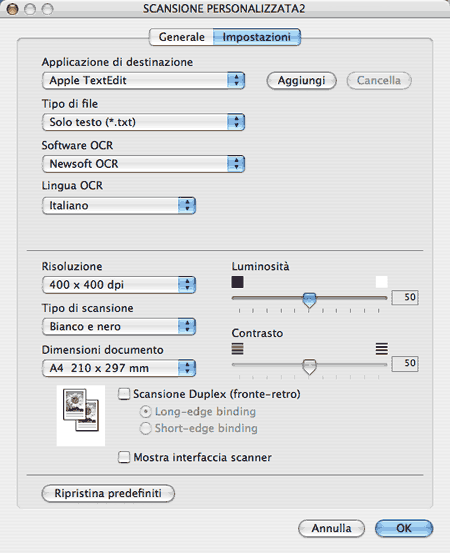Switch to the Generale tab
Image resolution: width=450 pixels, height=553 pixels.
pyautogui.click(x=181, y=37)
